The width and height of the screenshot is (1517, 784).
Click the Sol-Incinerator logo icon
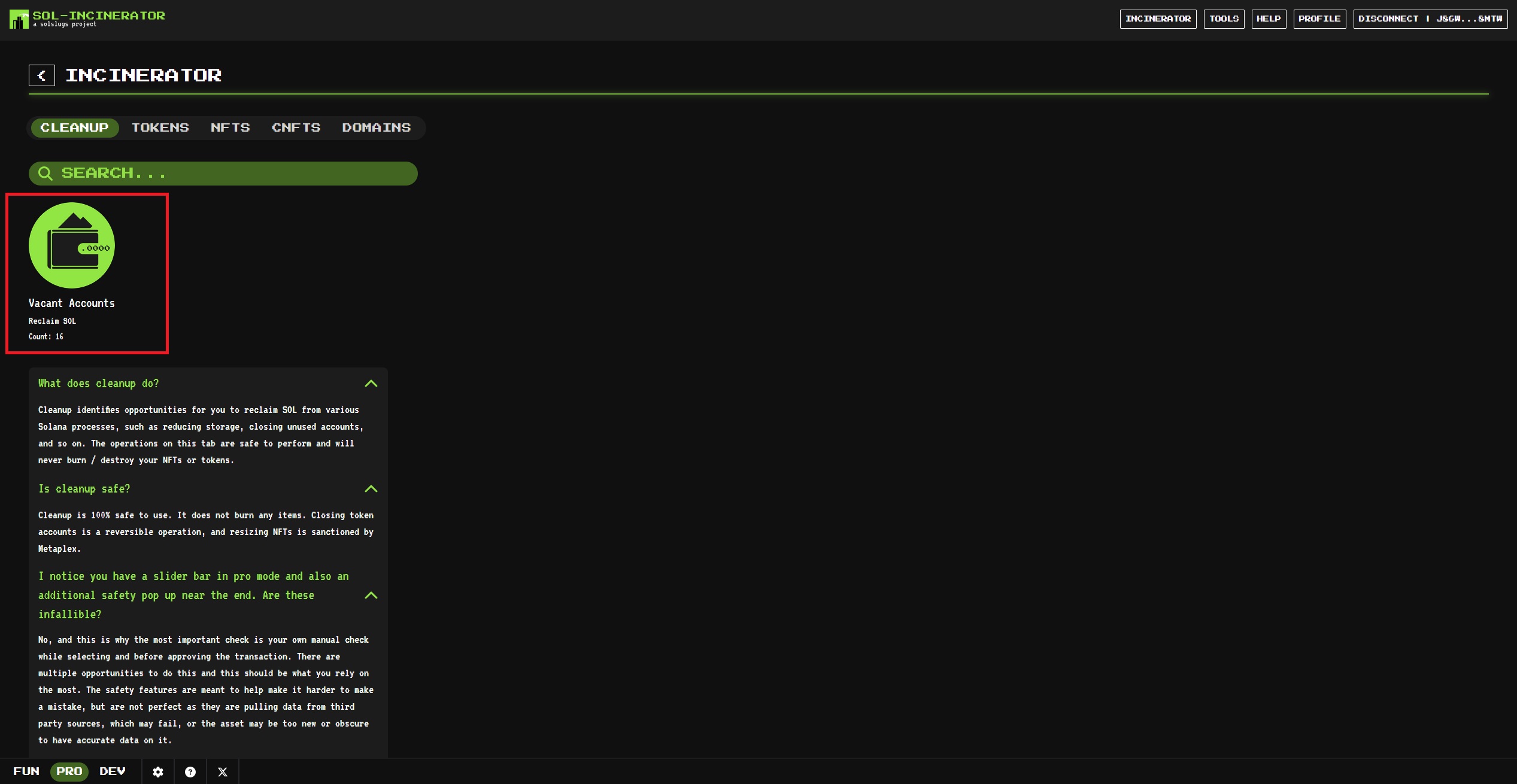coord(19,19)
